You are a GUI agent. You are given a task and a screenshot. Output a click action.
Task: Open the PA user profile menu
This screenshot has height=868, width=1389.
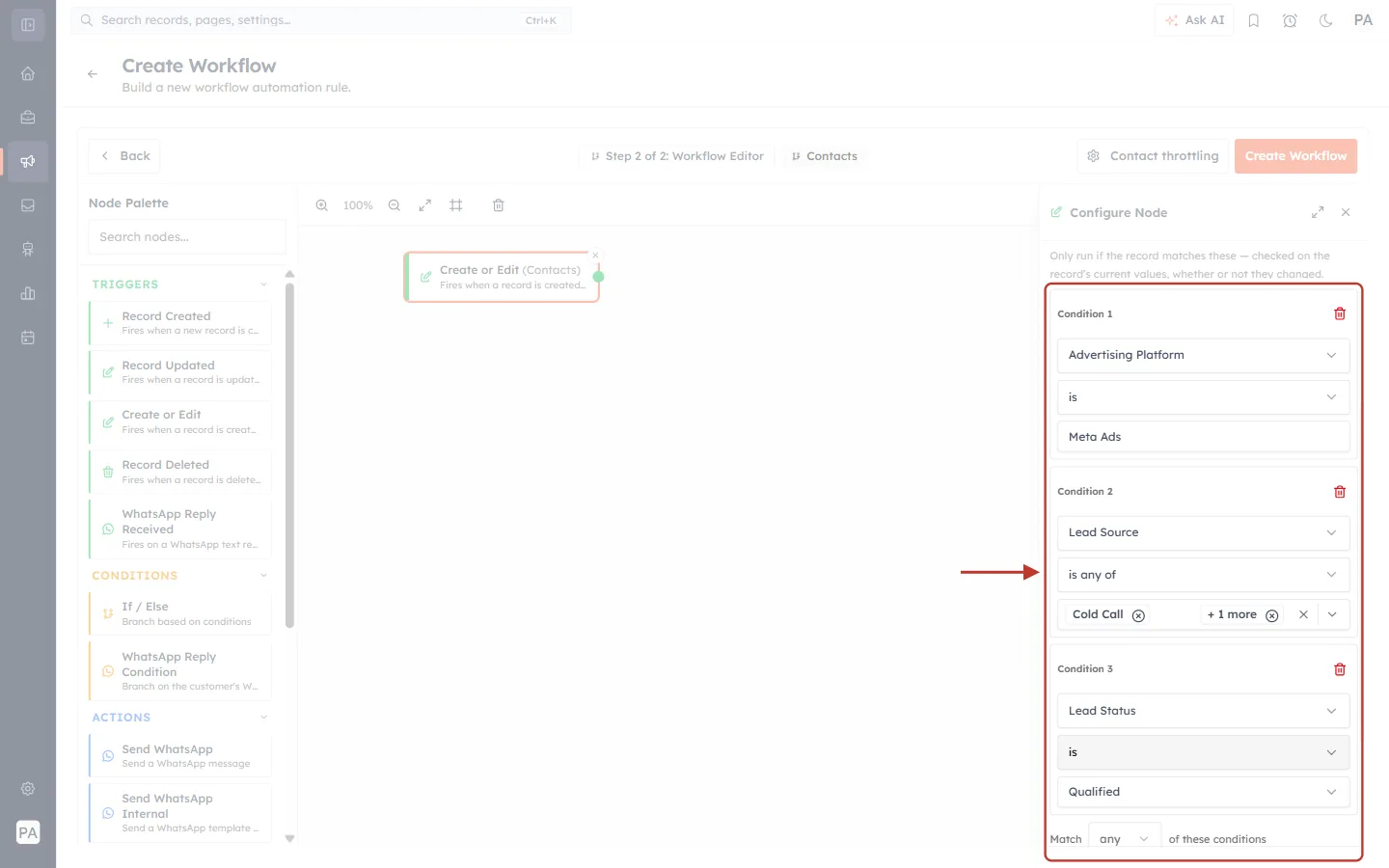click(1363, 20)
